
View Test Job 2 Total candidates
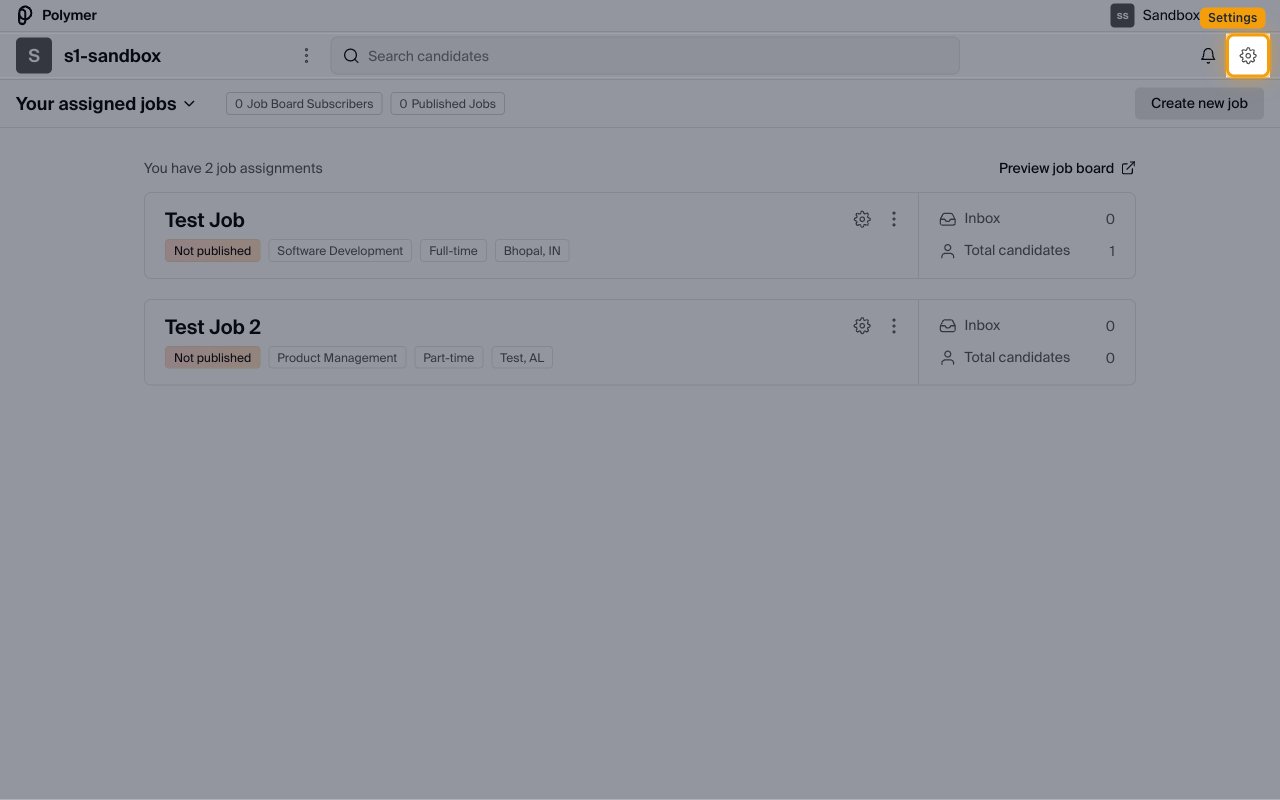click(1027, 358)
